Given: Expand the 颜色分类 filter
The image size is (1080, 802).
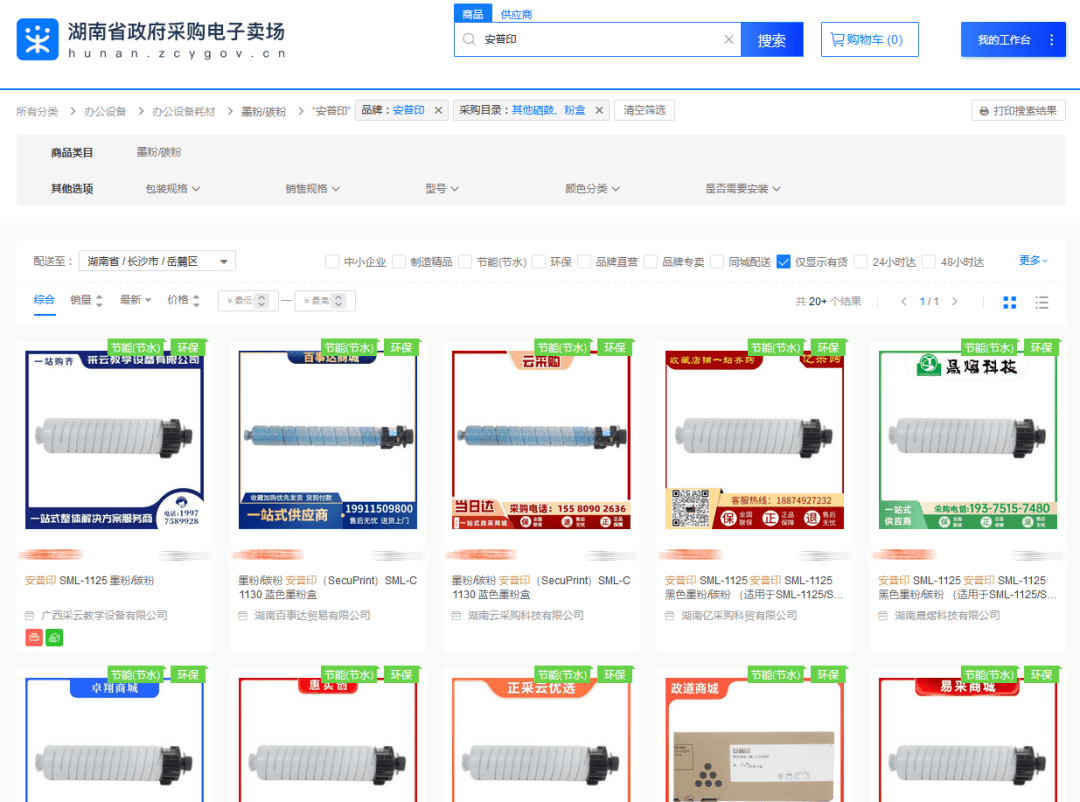Looking at the screenshot, I should point(592,188).
